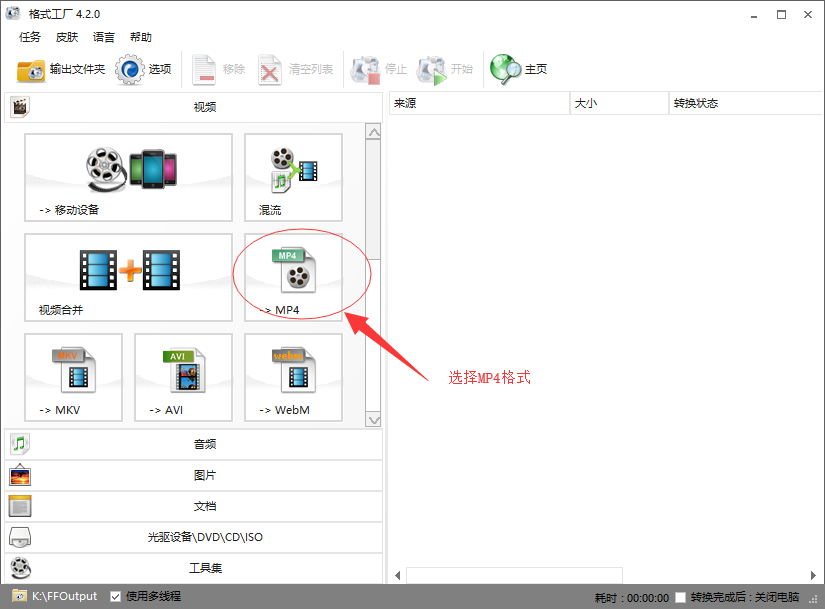Click the format list scroll-down arrow
The height and width of the screenshot is (609, 825).
(374, 419)
